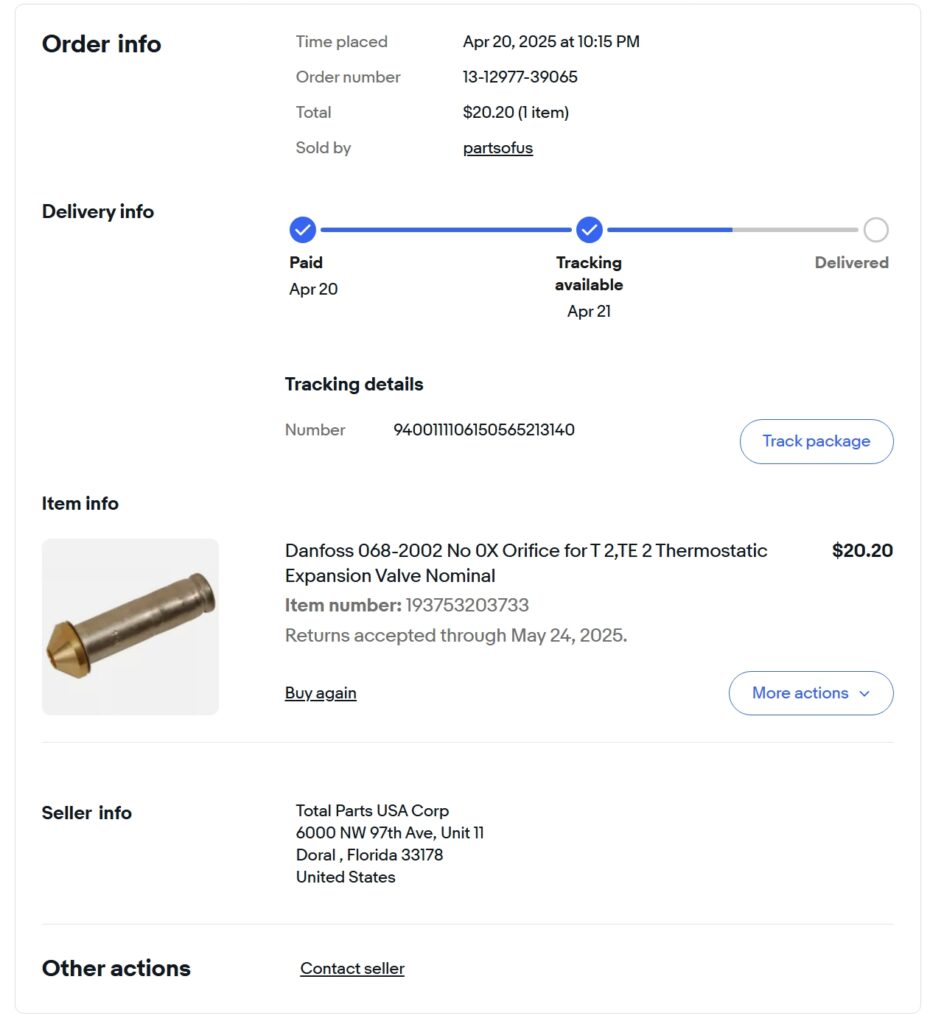Click the Delivered step label
The width and height of the screenshot is (930, 1024).
pos(852,263)
